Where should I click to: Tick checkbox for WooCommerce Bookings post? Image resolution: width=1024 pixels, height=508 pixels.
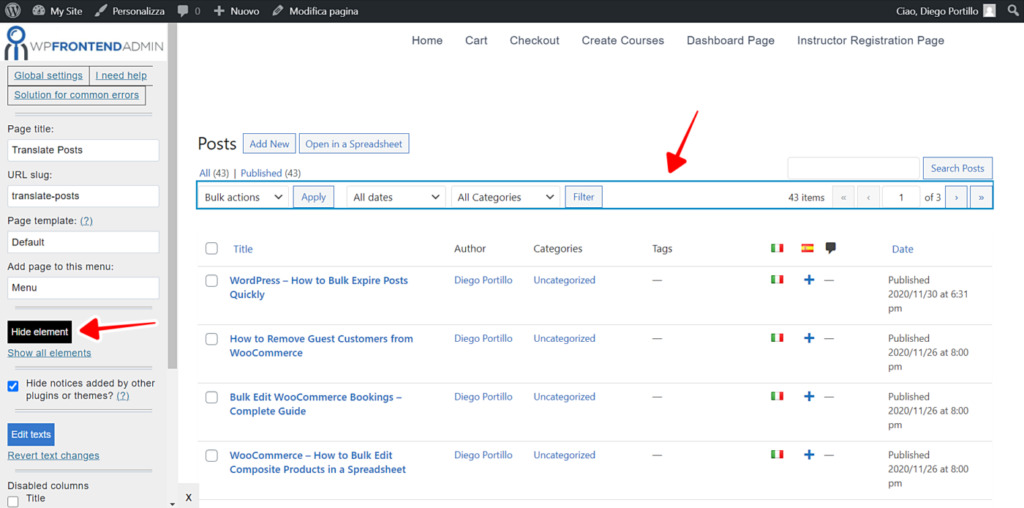(211, 397)
